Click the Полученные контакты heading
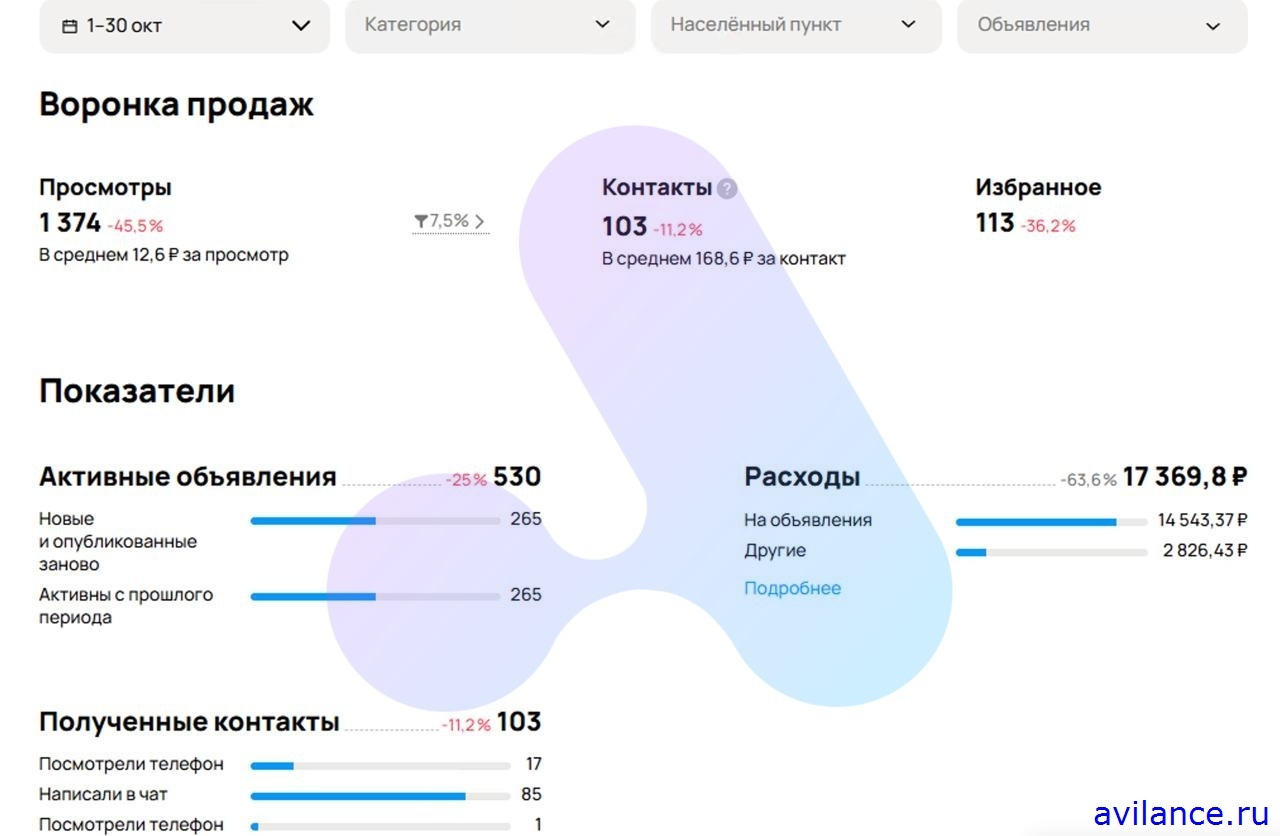The width and height of the screenshot is (1280, 836). pyautogui.click(x=189, y=722)
